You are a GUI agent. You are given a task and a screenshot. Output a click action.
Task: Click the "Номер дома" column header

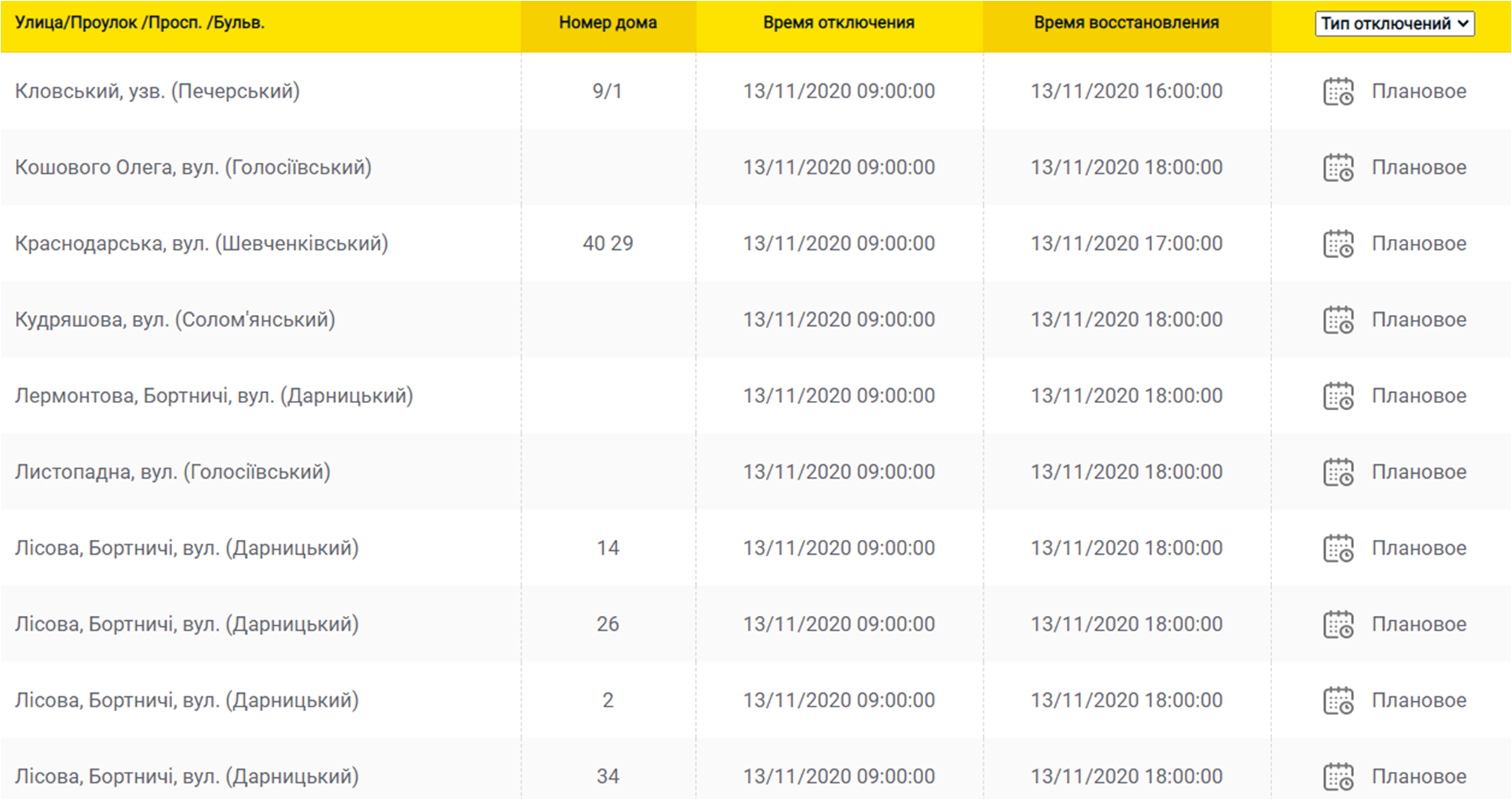[608, 23]
